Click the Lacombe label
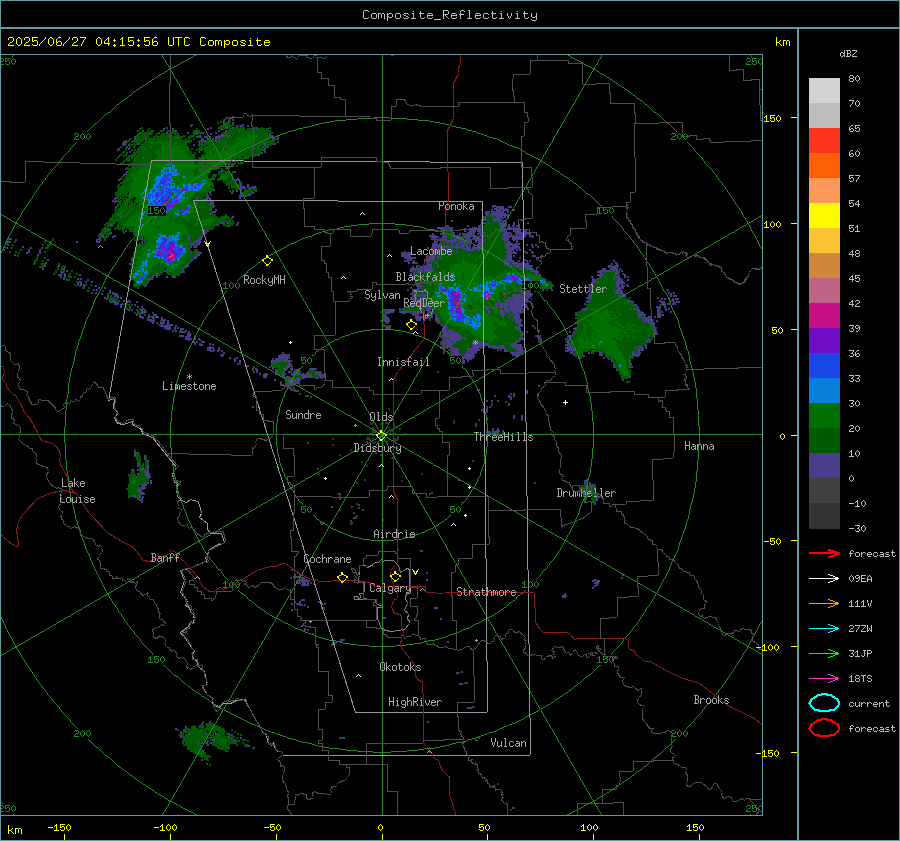Image resolution: width=900 pixels, height=841 pixels. [431, 251]
